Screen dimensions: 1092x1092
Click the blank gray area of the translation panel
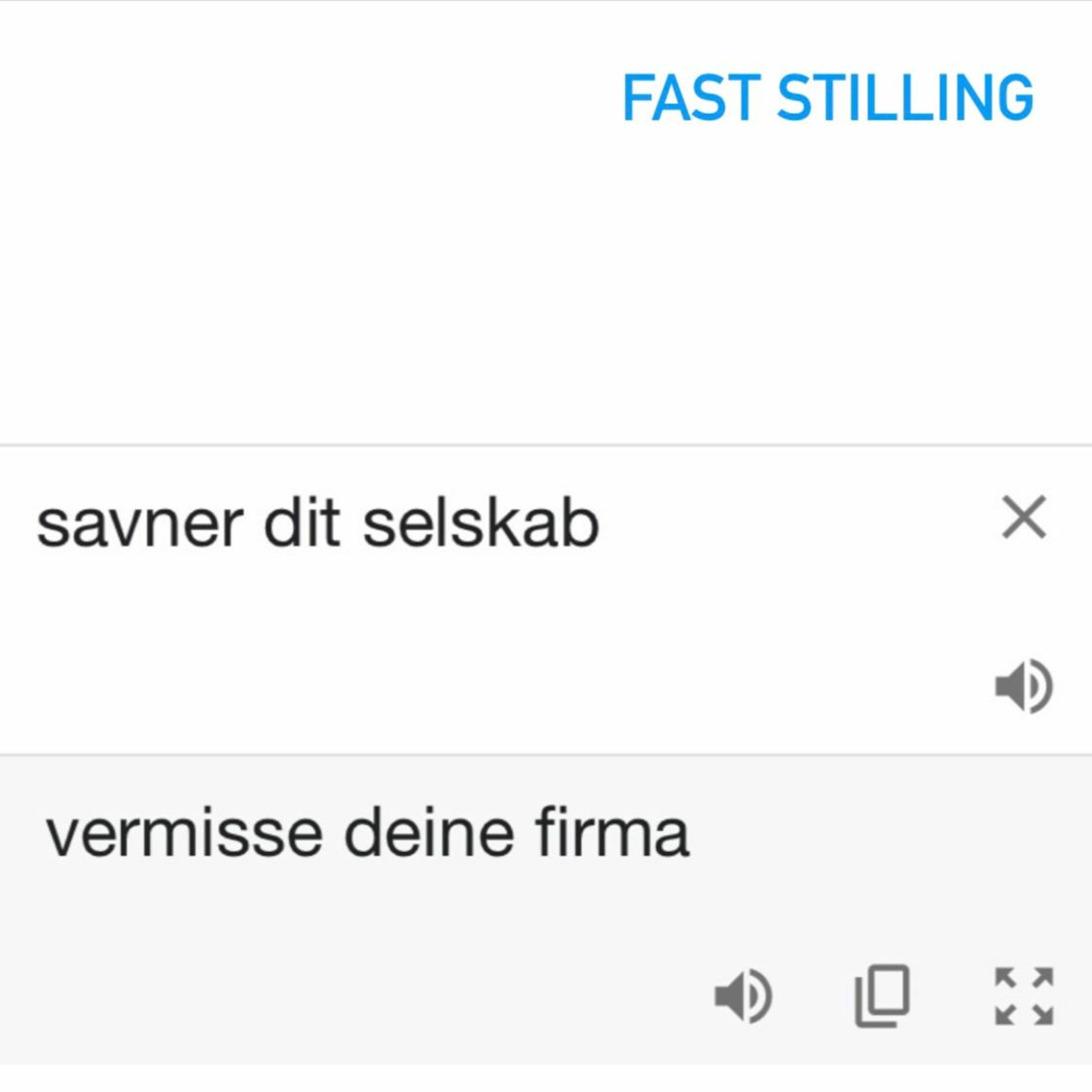coord(339,961)
